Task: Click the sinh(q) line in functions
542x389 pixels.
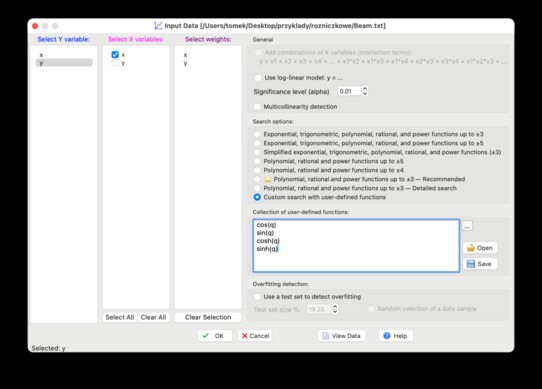Action: tap(268, 249)
